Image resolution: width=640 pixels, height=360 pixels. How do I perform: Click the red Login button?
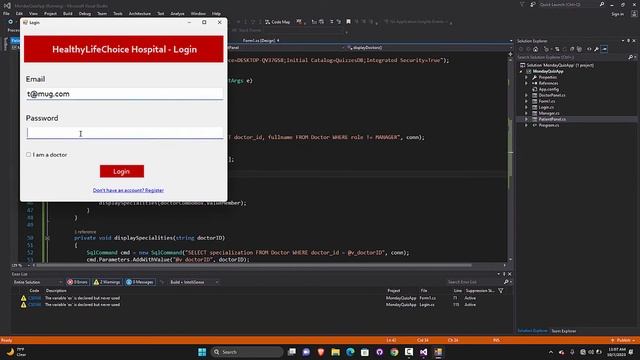(x=122, y=171)
